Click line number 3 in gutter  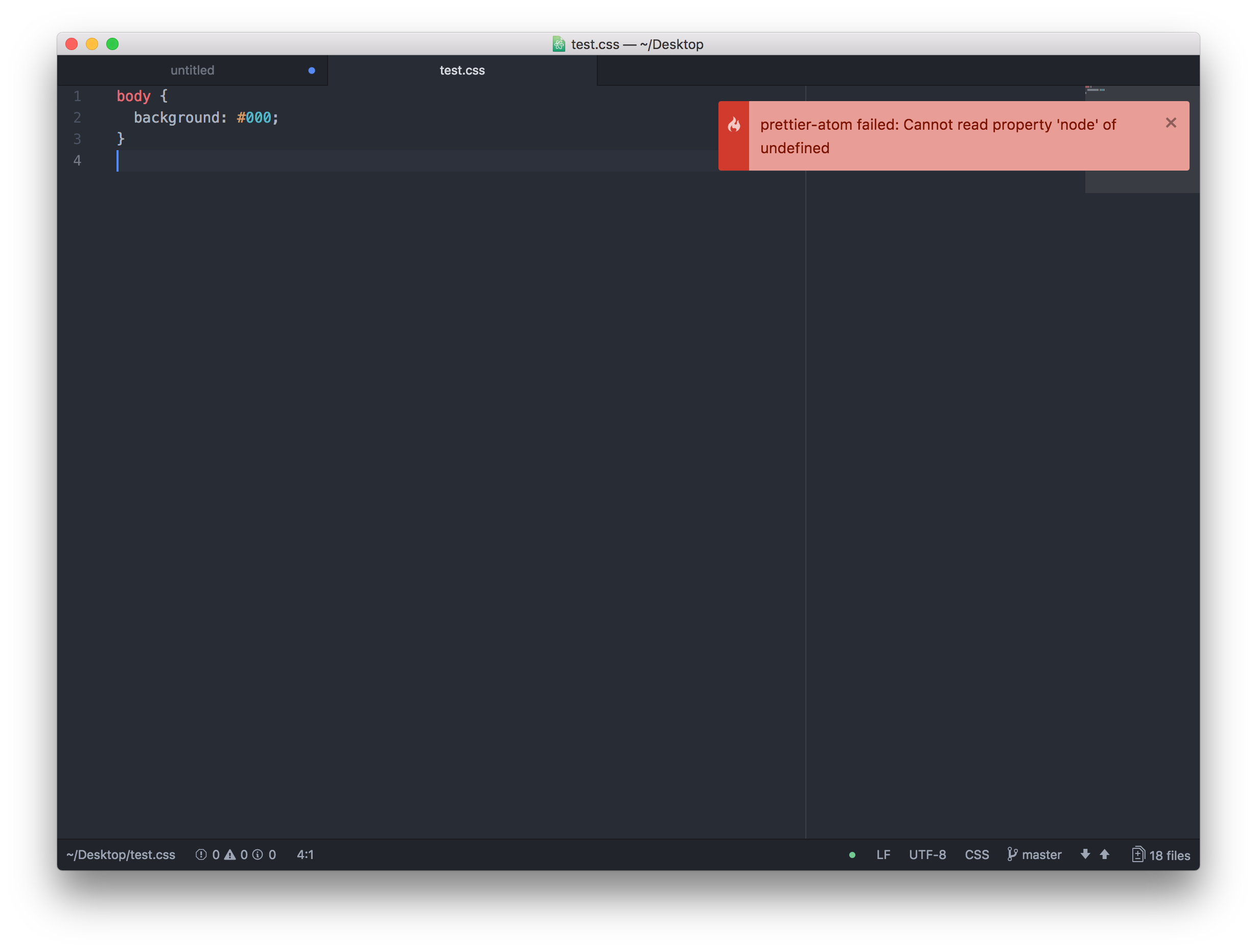pos(77,138)
